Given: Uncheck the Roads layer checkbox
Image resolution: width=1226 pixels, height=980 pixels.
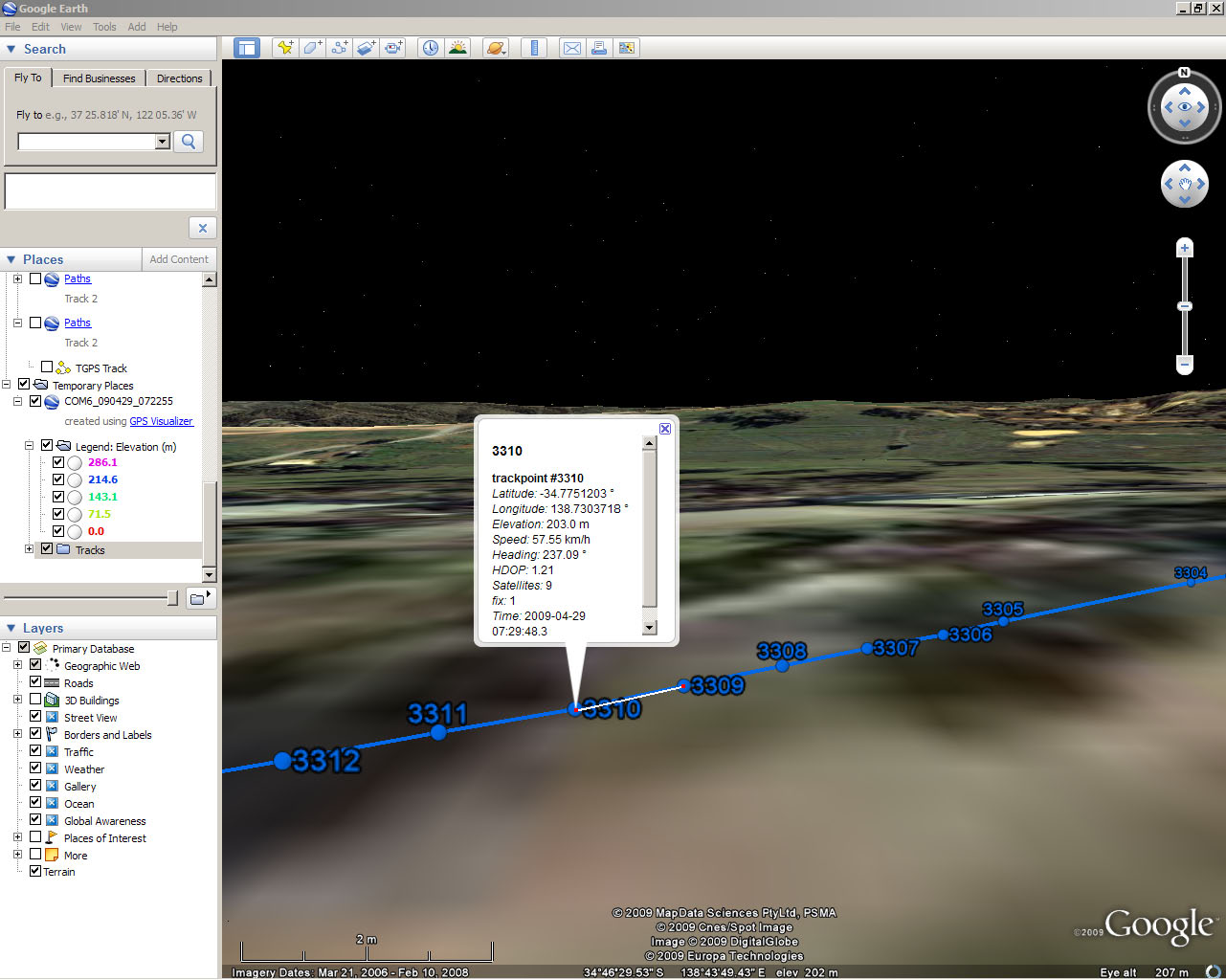Looking at the screenshot, I should tap(35, 682).
